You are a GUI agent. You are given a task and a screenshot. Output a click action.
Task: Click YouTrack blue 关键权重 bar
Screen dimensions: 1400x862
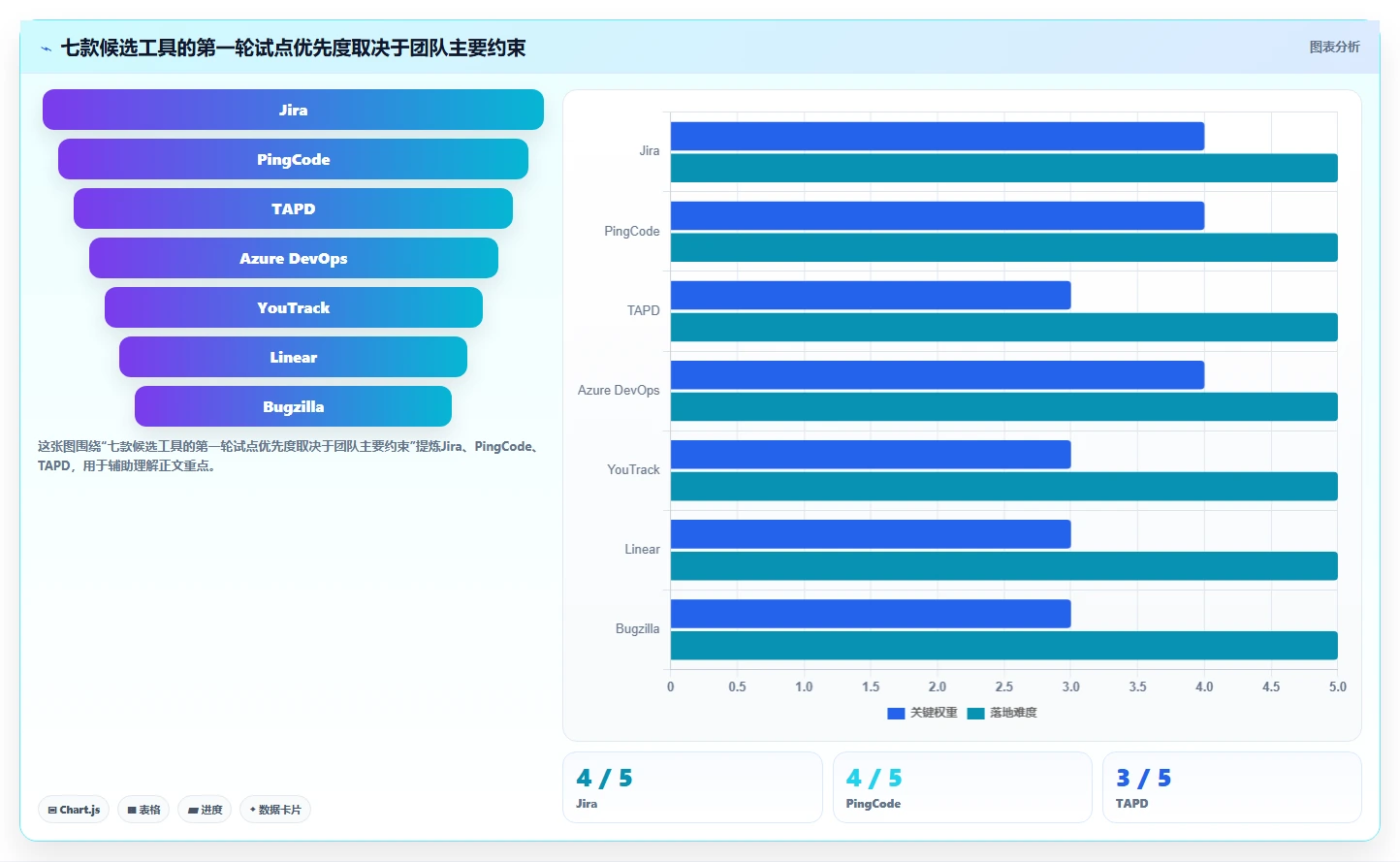point(871,454)
